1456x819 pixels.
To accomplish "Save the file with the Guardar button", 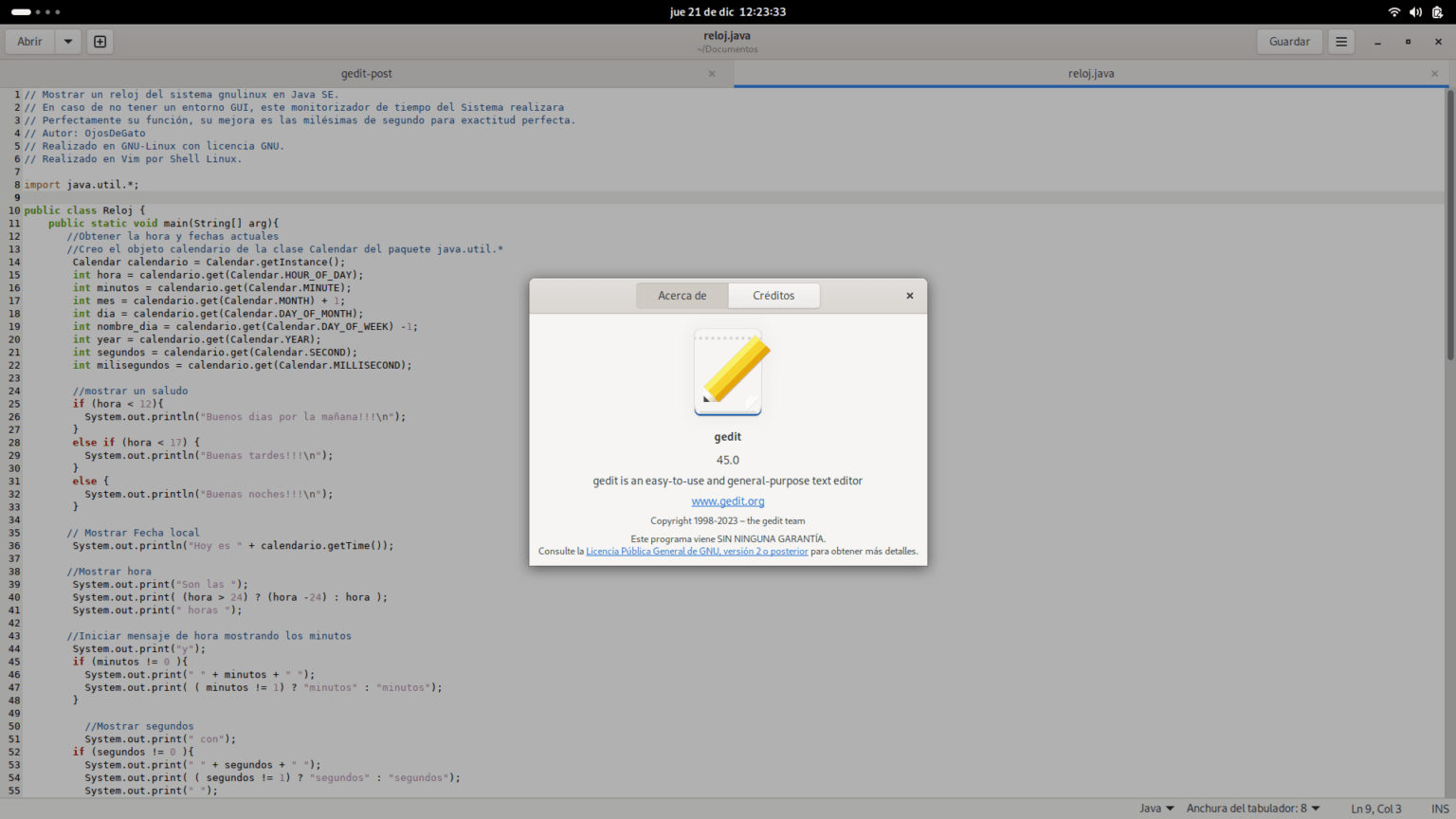I will [x=1289, y=41].
